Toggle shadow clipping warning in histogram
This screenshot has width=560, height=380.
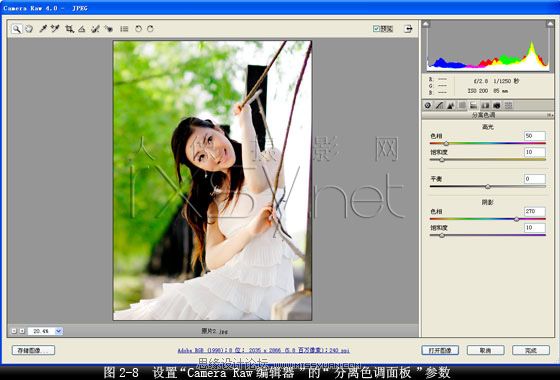[426, 24]
